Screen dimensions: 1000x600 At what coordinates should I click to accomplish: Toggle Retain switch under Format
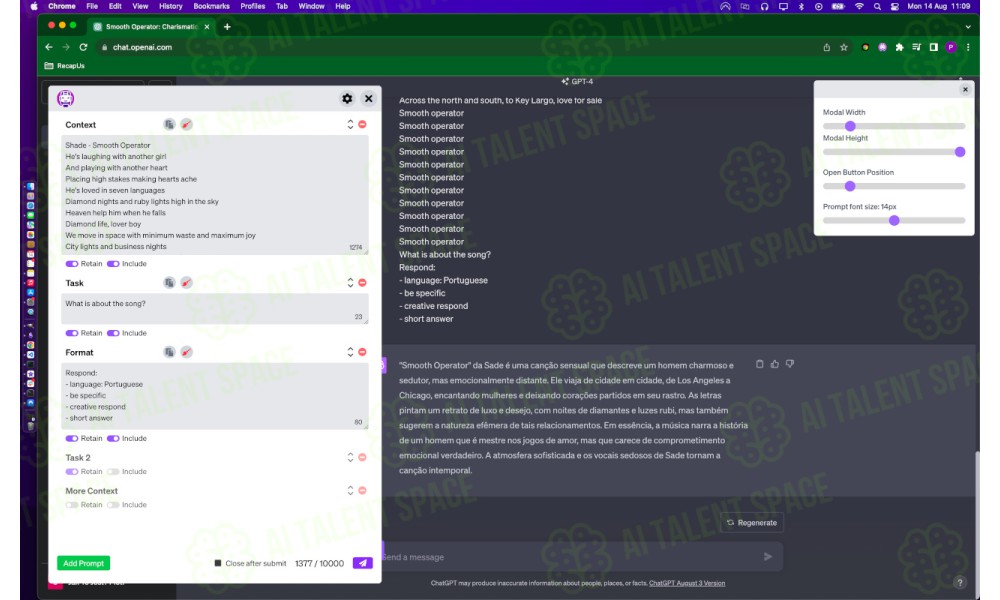coord(71,438)
